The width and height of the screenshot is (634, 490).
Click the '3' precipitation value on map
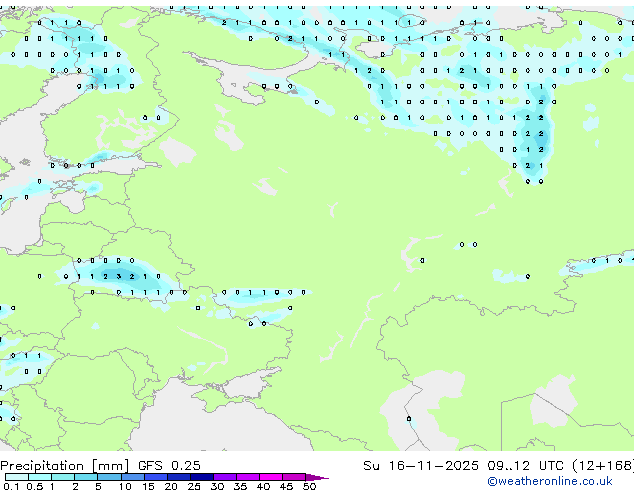tap(118, 277)
